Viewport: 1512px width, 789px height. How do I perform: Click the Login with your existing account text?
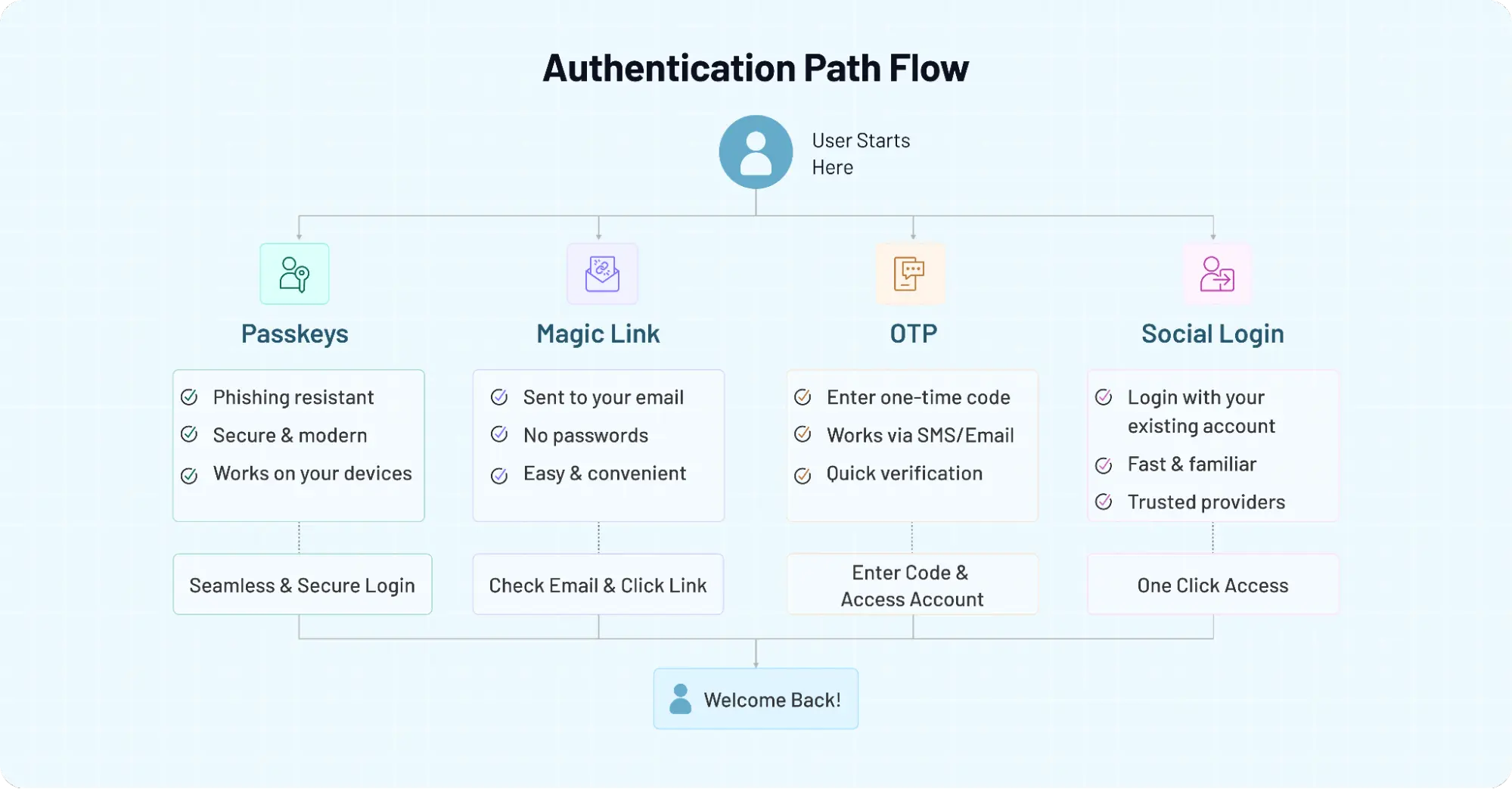coord(1201,412)
